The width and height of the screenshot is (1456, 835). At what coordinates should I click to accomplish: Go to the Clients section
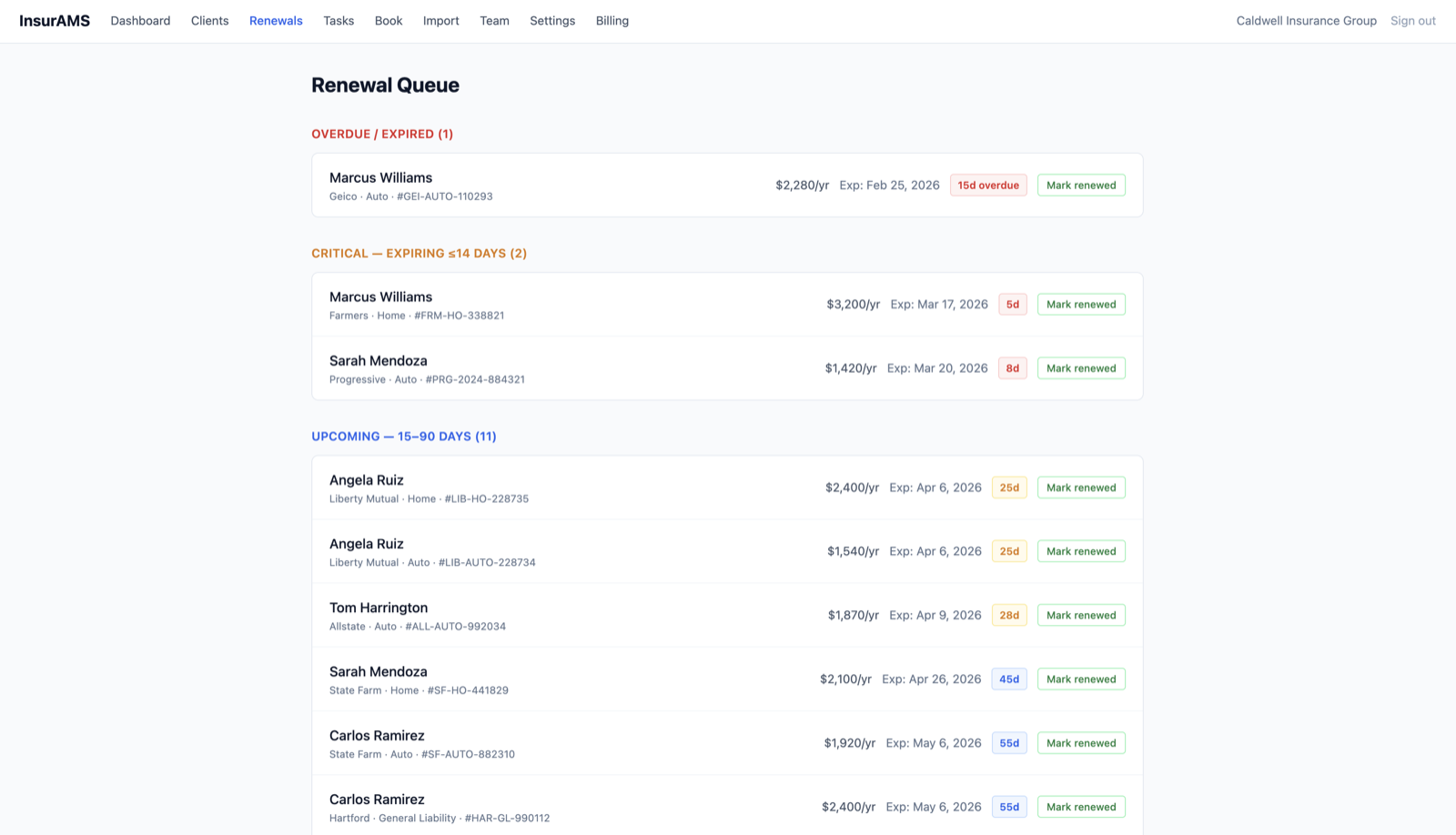click(x=210, y=20)
